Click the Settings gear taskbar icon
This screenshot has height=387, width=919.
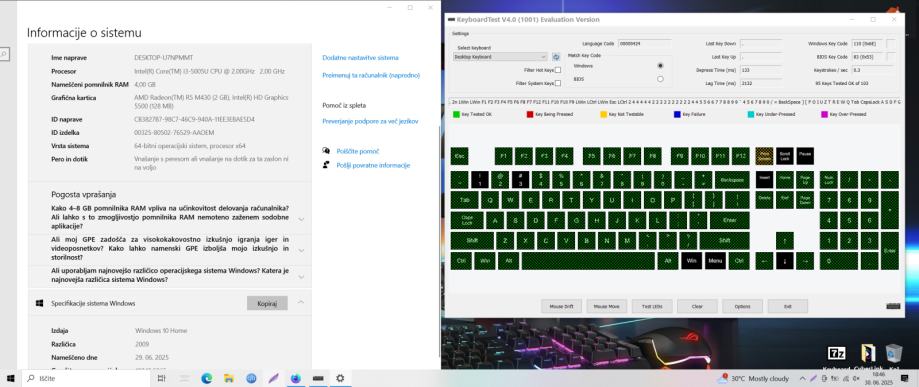340,379
